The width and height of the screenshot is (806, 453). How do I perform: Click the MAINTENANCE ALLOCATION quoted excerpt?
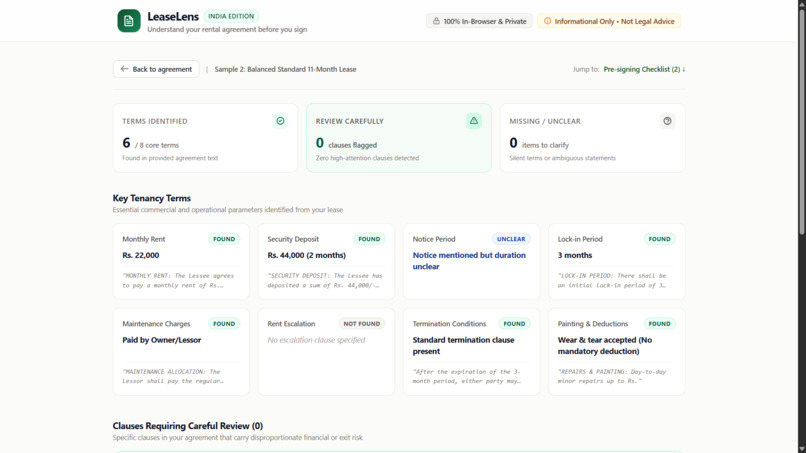click(x=173, y=376)
